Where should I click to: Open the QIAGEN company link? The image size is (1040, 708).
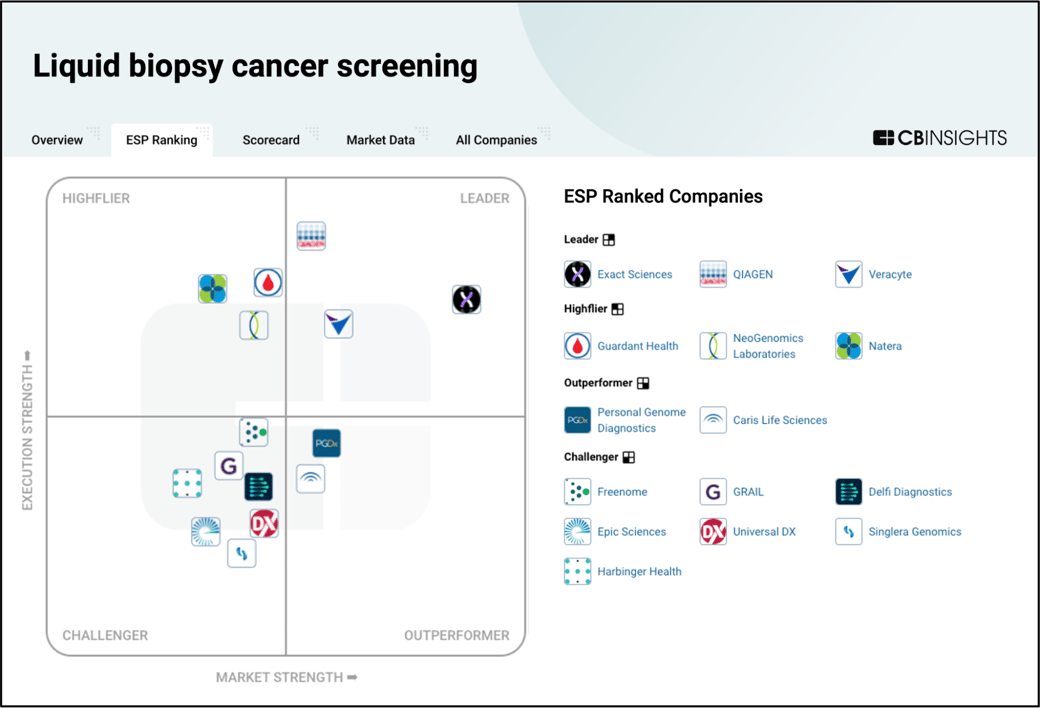753,274
